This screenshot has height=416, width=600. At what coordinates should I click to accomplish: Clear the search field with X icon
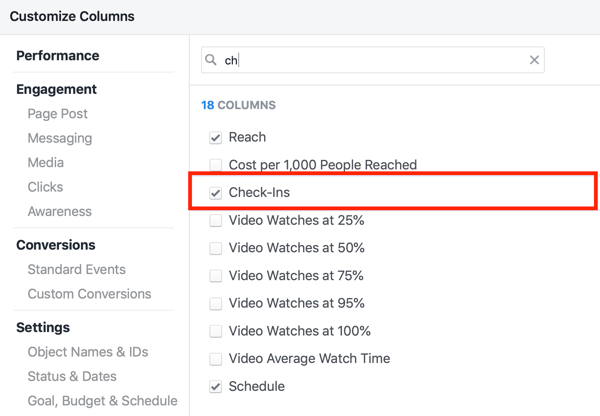point(534,60)
